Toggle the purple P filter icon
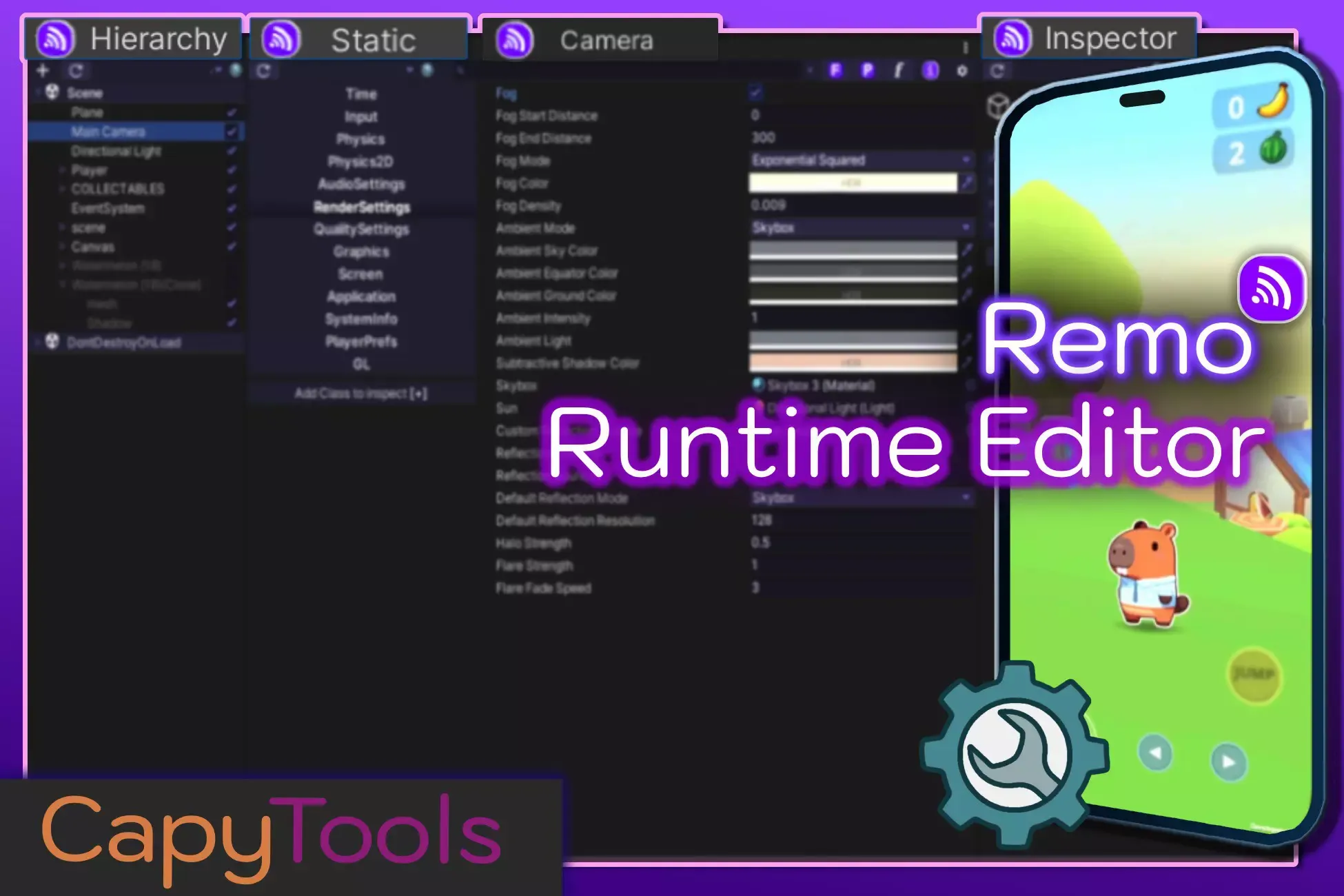Image resolution: width=1344 pixels, height=896 pixels. point(867,70)
